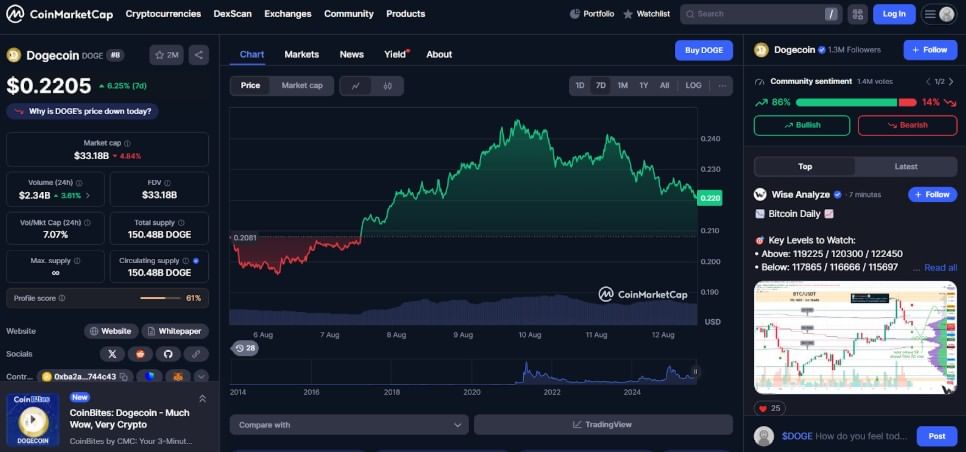Viewport: 966px width, 452px height.
Task: Open the Compare with dropdown
Action: coord(349,425)
